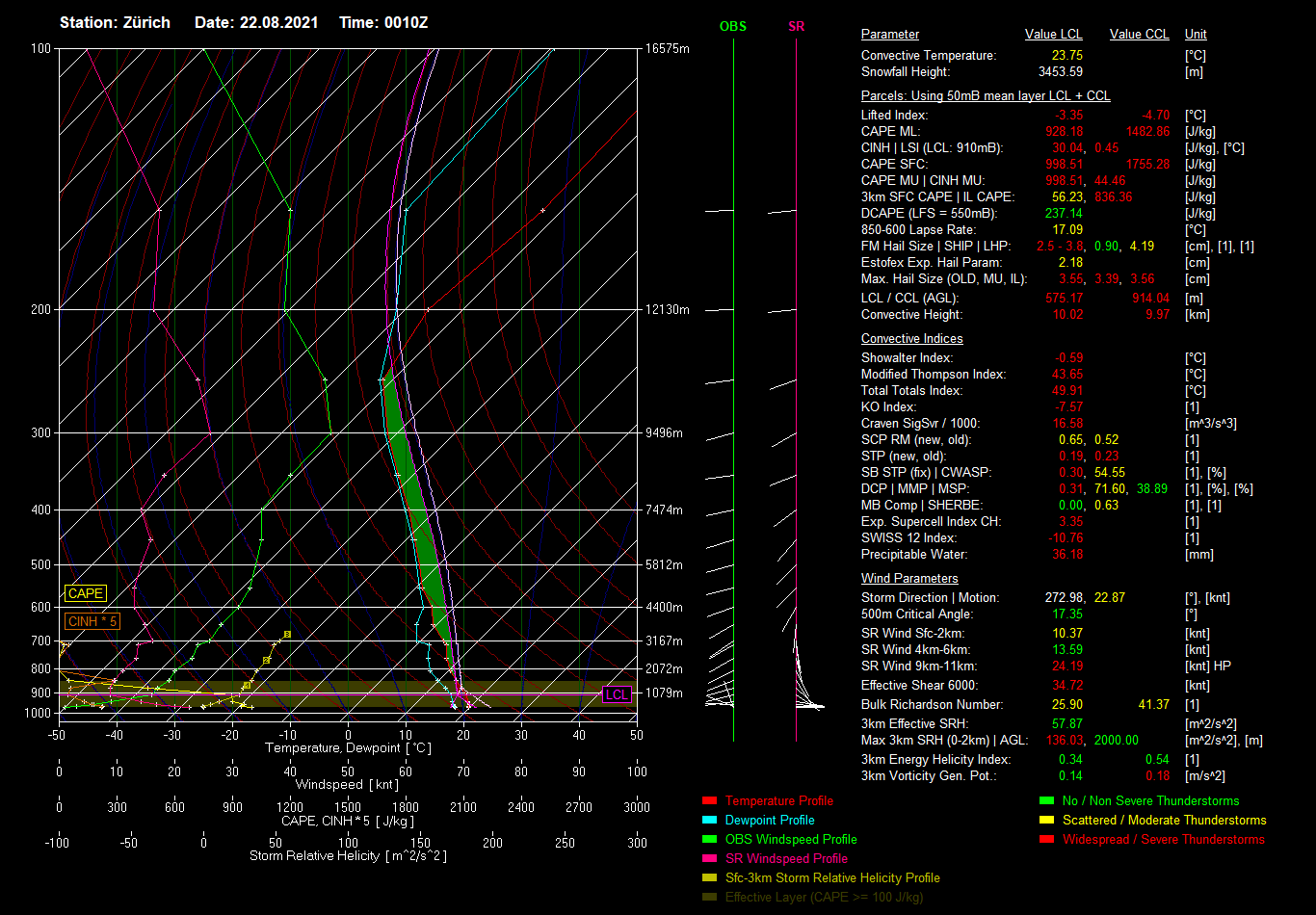This screenshot has height=915, width=1316.
Task: Click the green No / Non Severe Thunderstorms swatch
Action: (1047, 801)
